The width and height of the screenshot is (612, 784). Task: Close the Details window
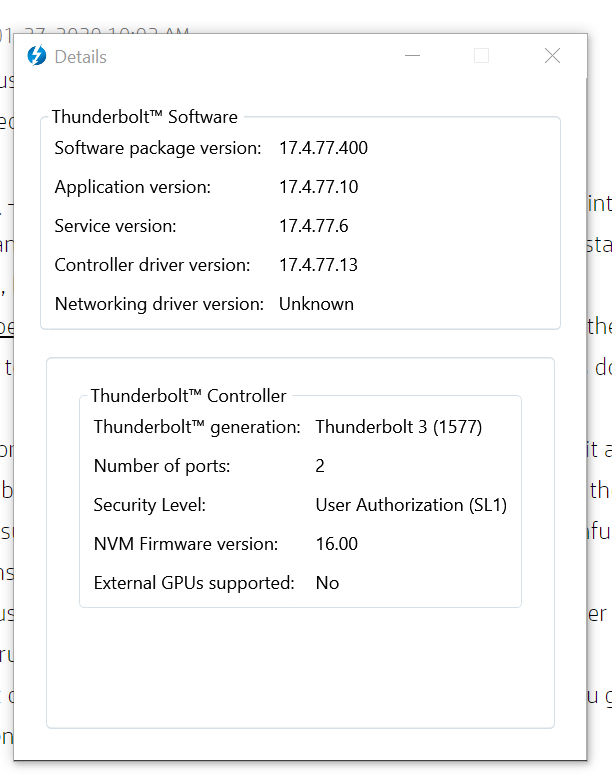(x=552, y=56)
